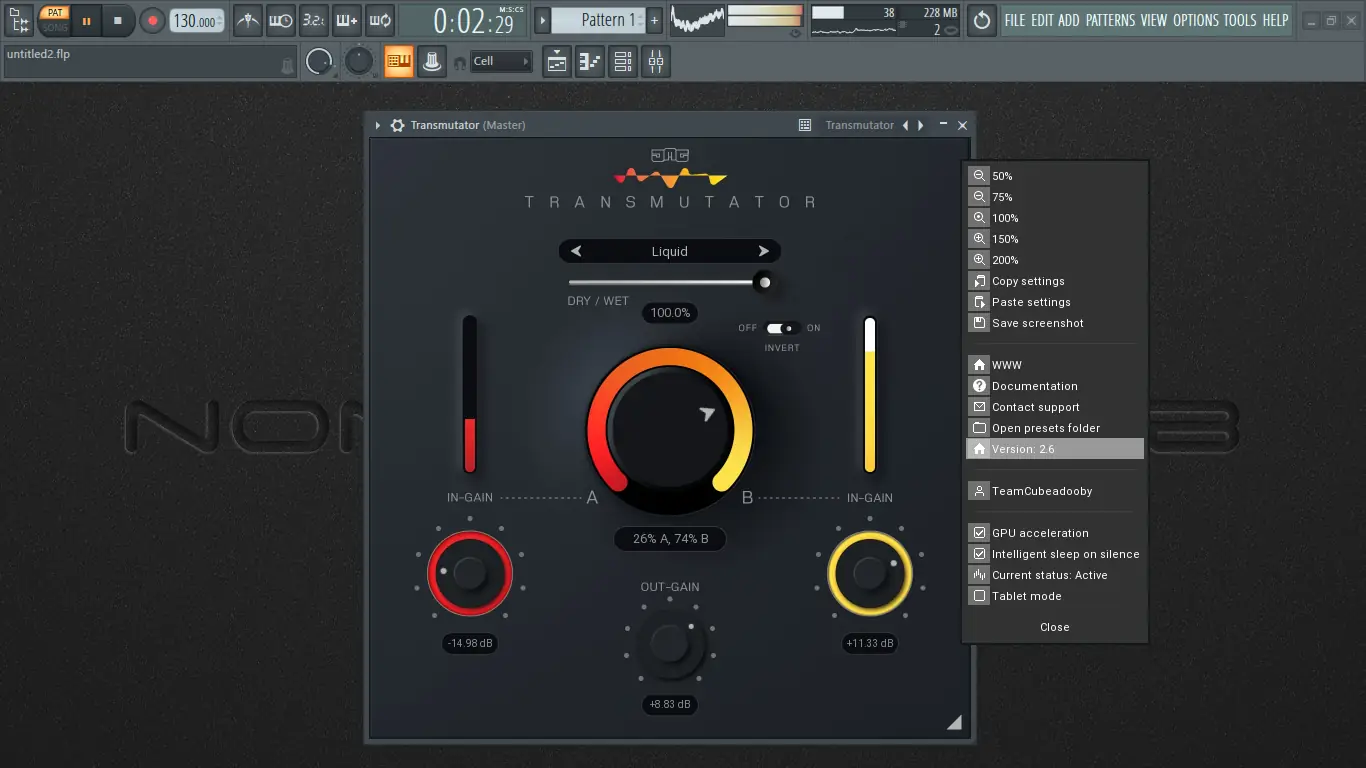Select next preset arrow in plugin title bar
The width and height of the screenshot is (1366, 768).
tap(921, 125)
